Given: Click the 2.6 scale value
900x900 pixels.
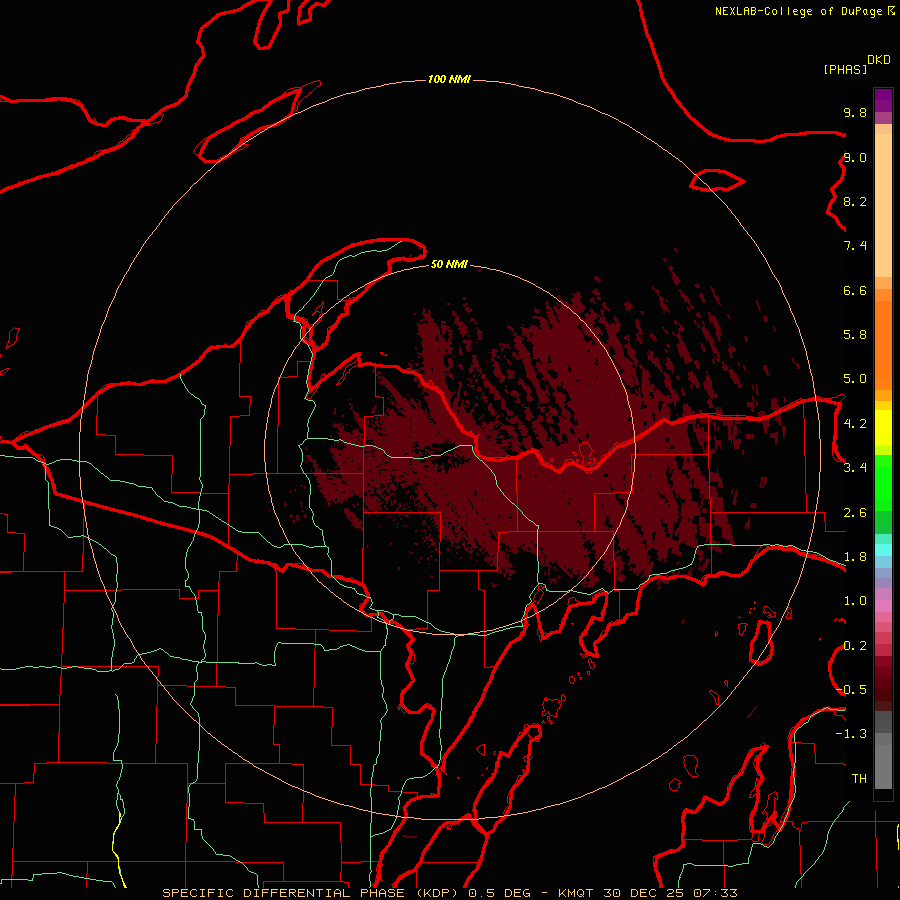Looking at the screenshot, I should tap(855, 513).
